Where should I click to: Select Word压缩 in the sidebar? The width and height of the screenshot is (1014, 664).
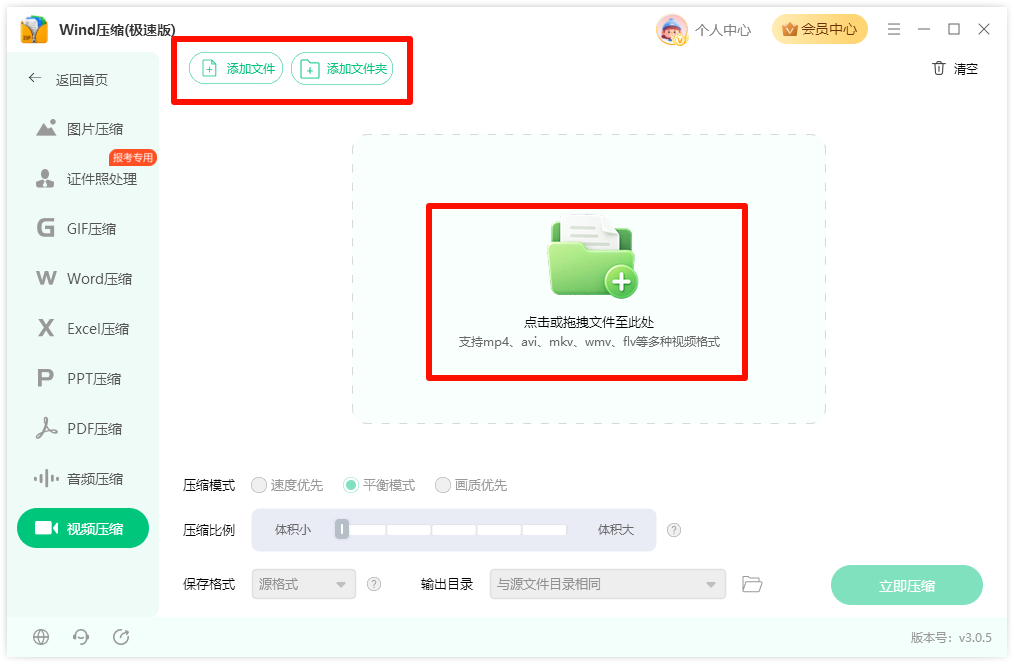(x=84, y=279)
